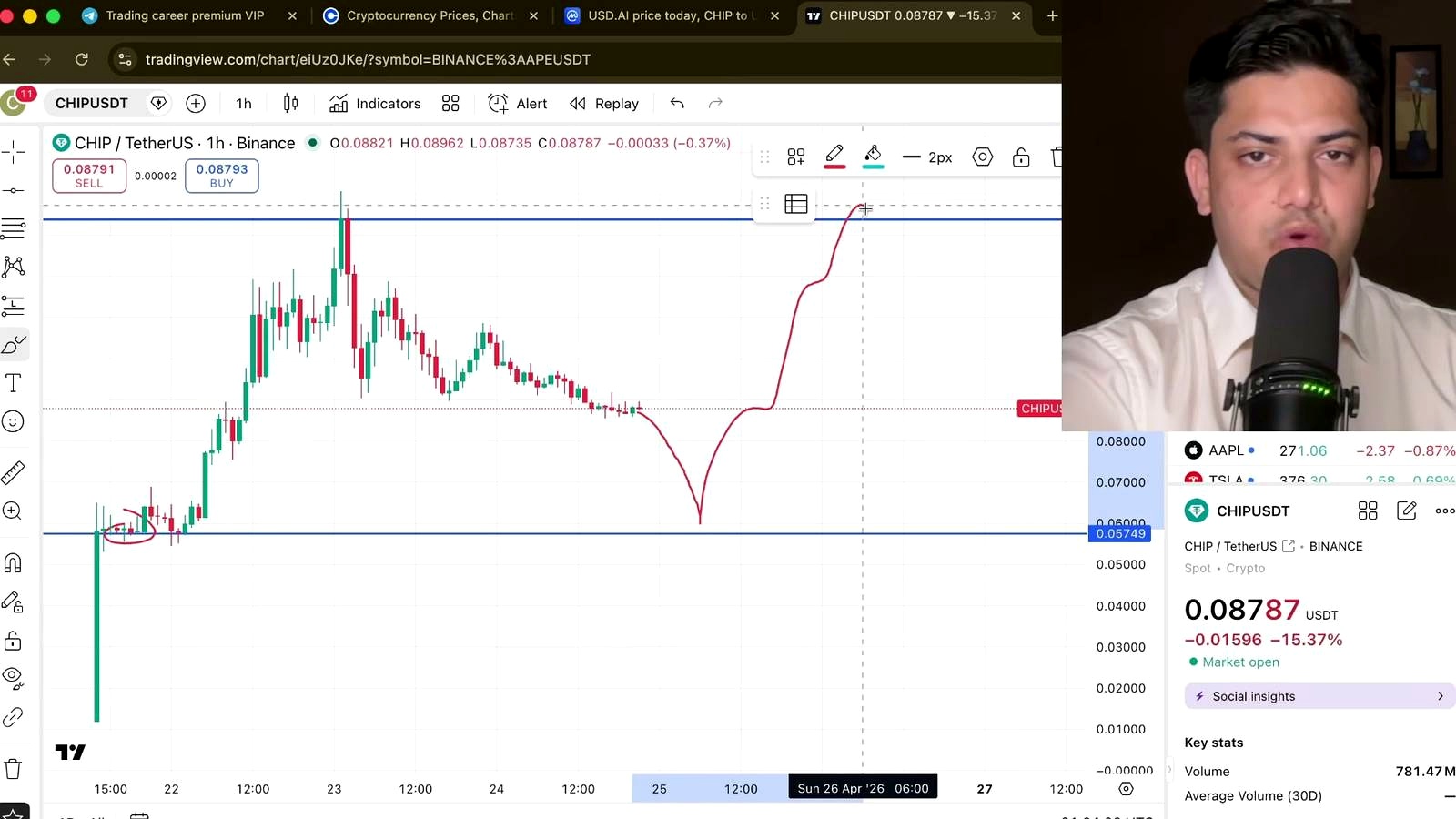Switch to USD.AI price today tab
Viewport: 1456px width, 819px height.
point(672,15)
